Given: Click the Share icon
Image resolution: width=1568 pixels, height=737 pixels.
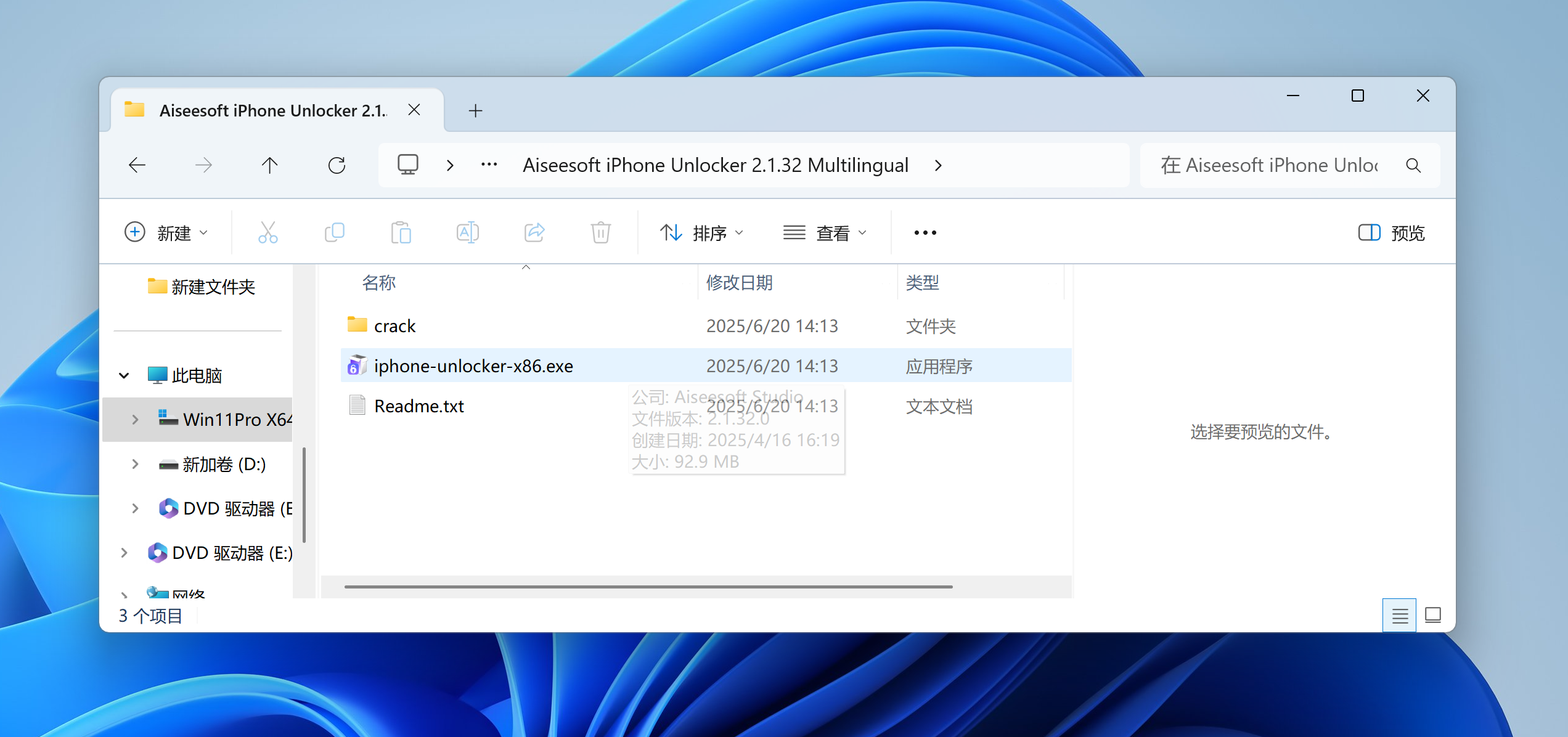Looking at the screenshot, I should [534, 232].
